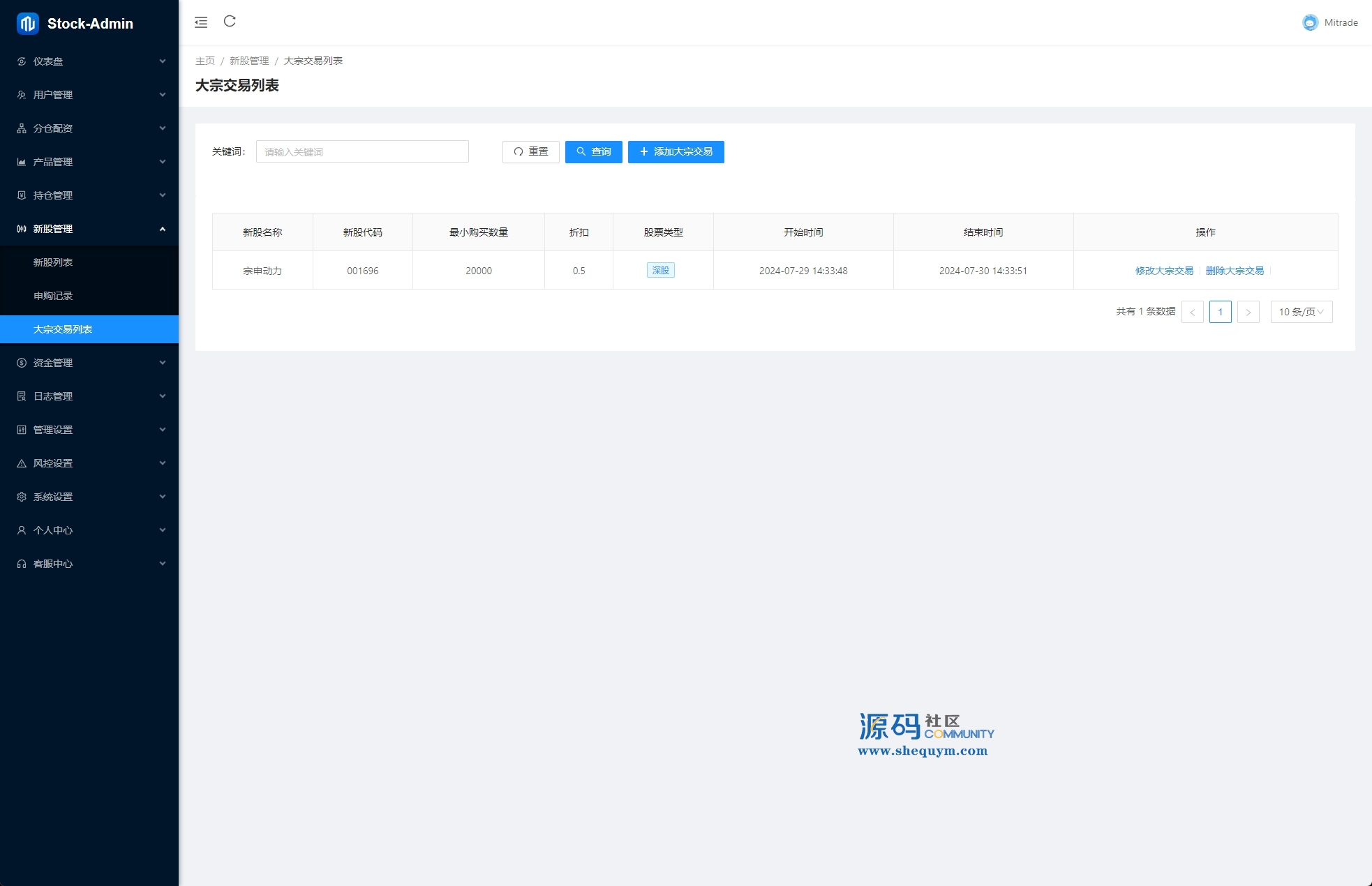The width and height of the screenshot is (1372, 886).
Task: Click the 重置 reset button
Action: 530,152
